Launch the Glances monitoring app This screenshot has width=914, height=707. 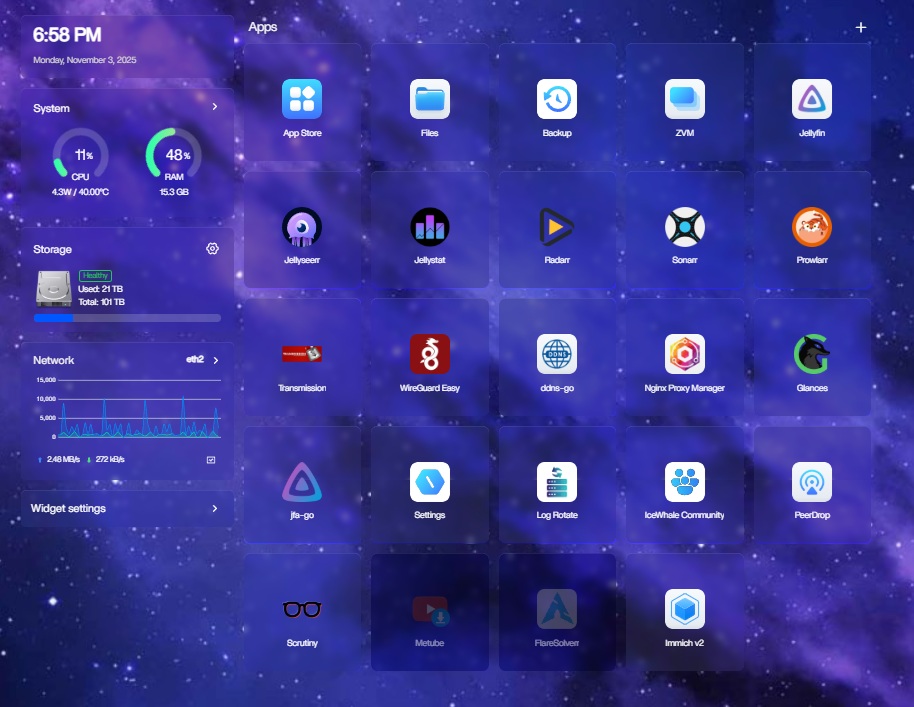pos(812,355)
